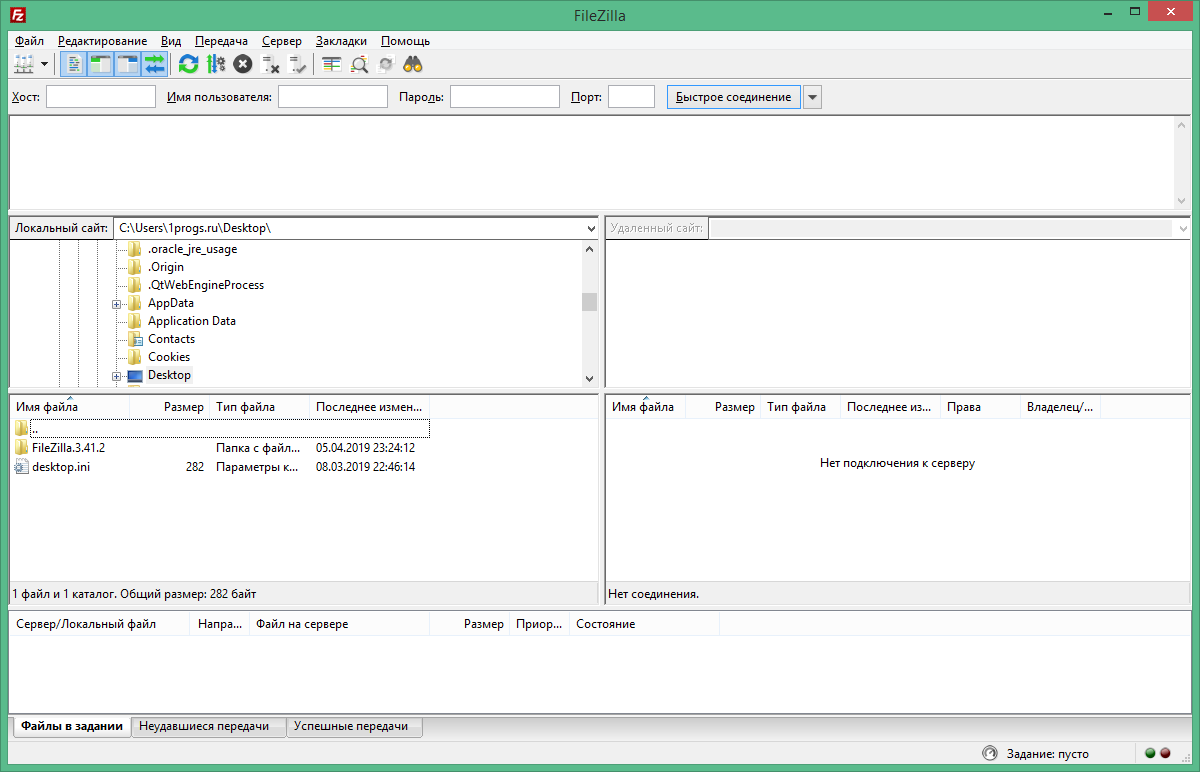The width and height of the screenshot is (1200, 772).
Task: Click the FileZilla title bar logo icon
Action: 18,15
